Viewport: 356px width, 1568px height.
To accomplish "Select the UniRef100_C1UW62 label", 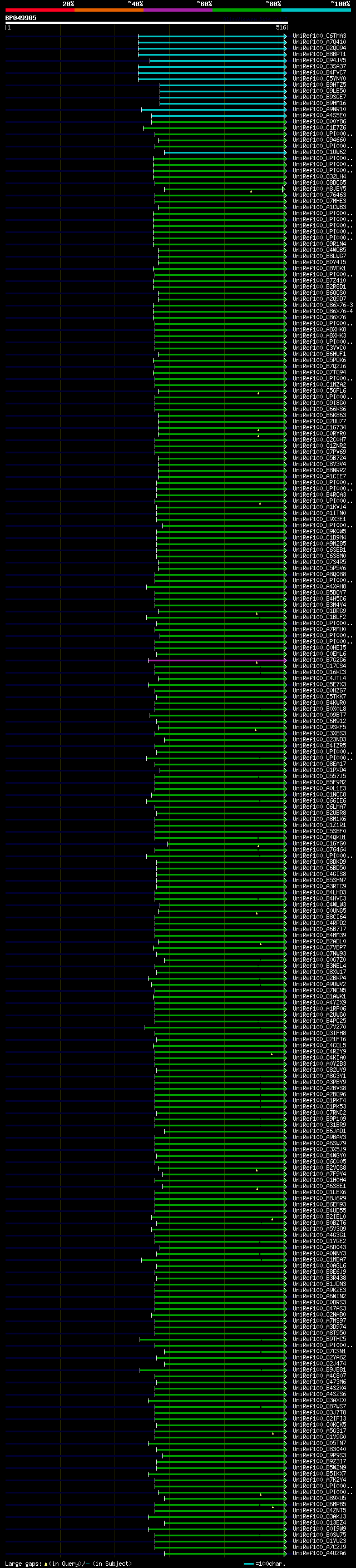I will pos(319,152).
